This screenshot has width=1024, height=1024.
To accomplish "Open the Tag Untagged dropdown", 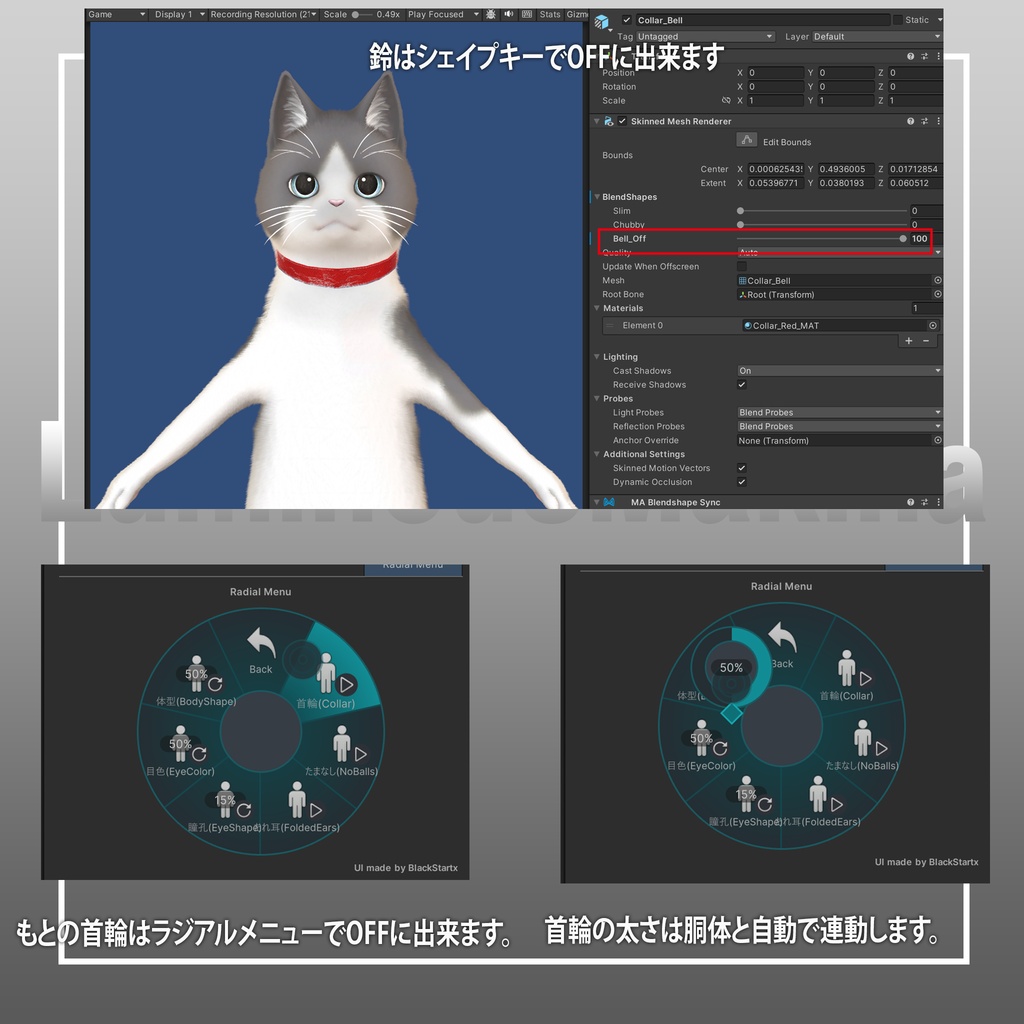I will point(705,37).
